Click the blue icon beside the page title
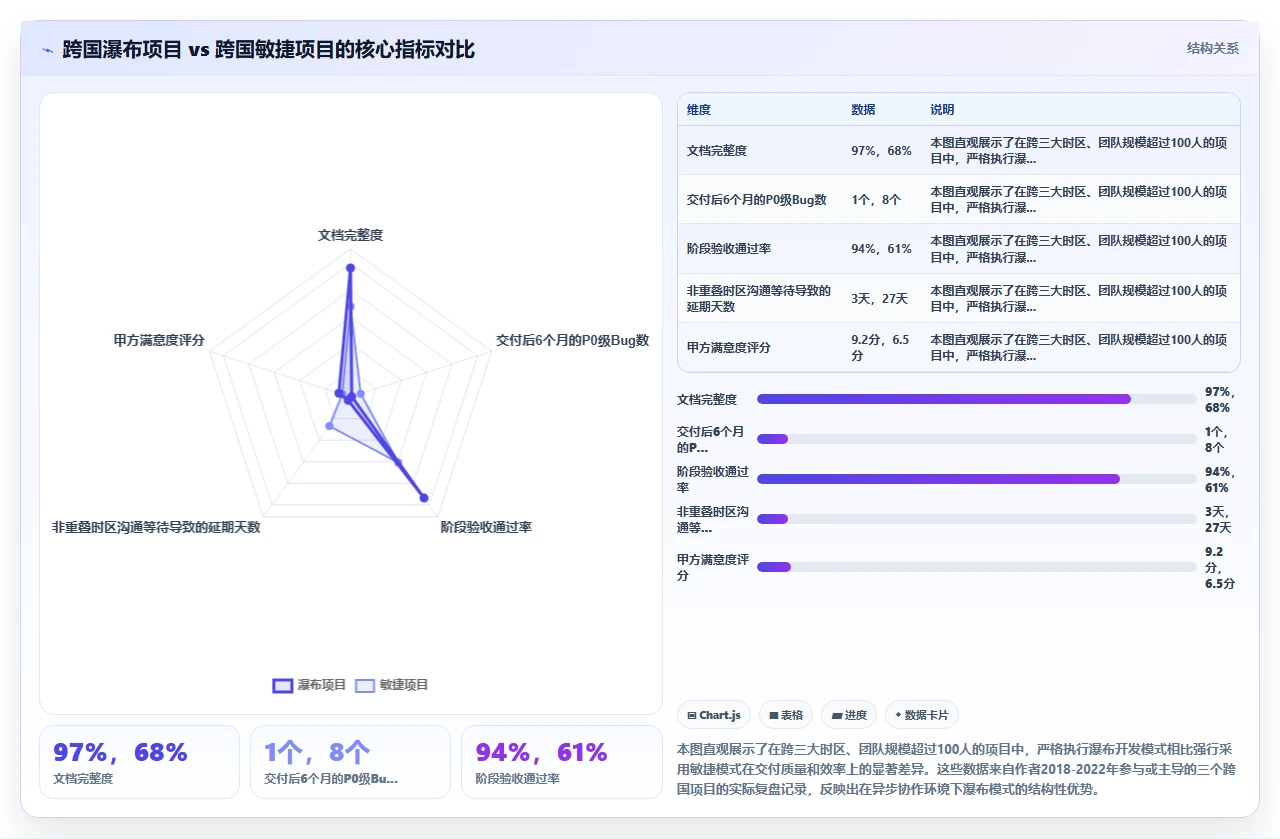The image size is (1280, 839). [x=47, y=49]
